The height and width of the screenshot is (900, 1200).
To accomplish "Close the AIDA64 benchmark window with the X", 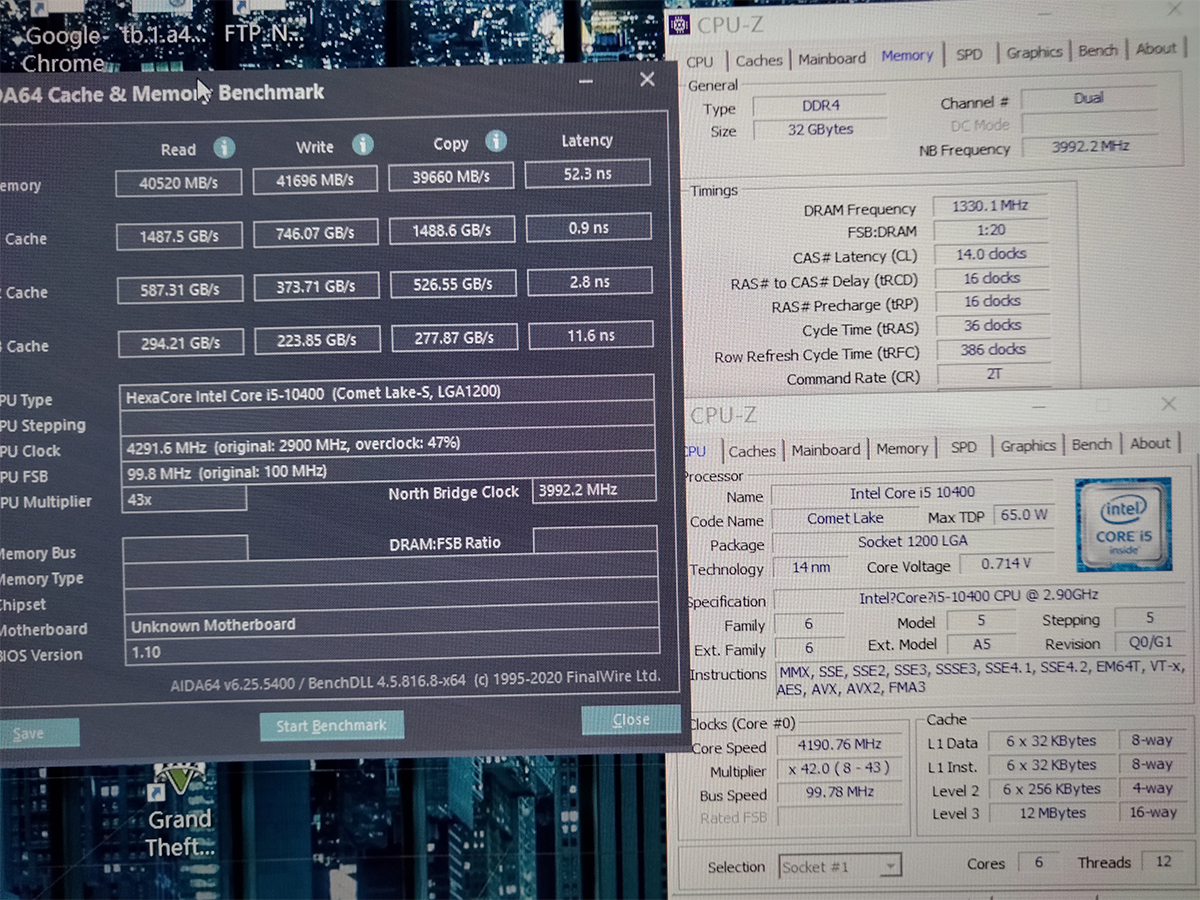I will click(x=647, y=79).
